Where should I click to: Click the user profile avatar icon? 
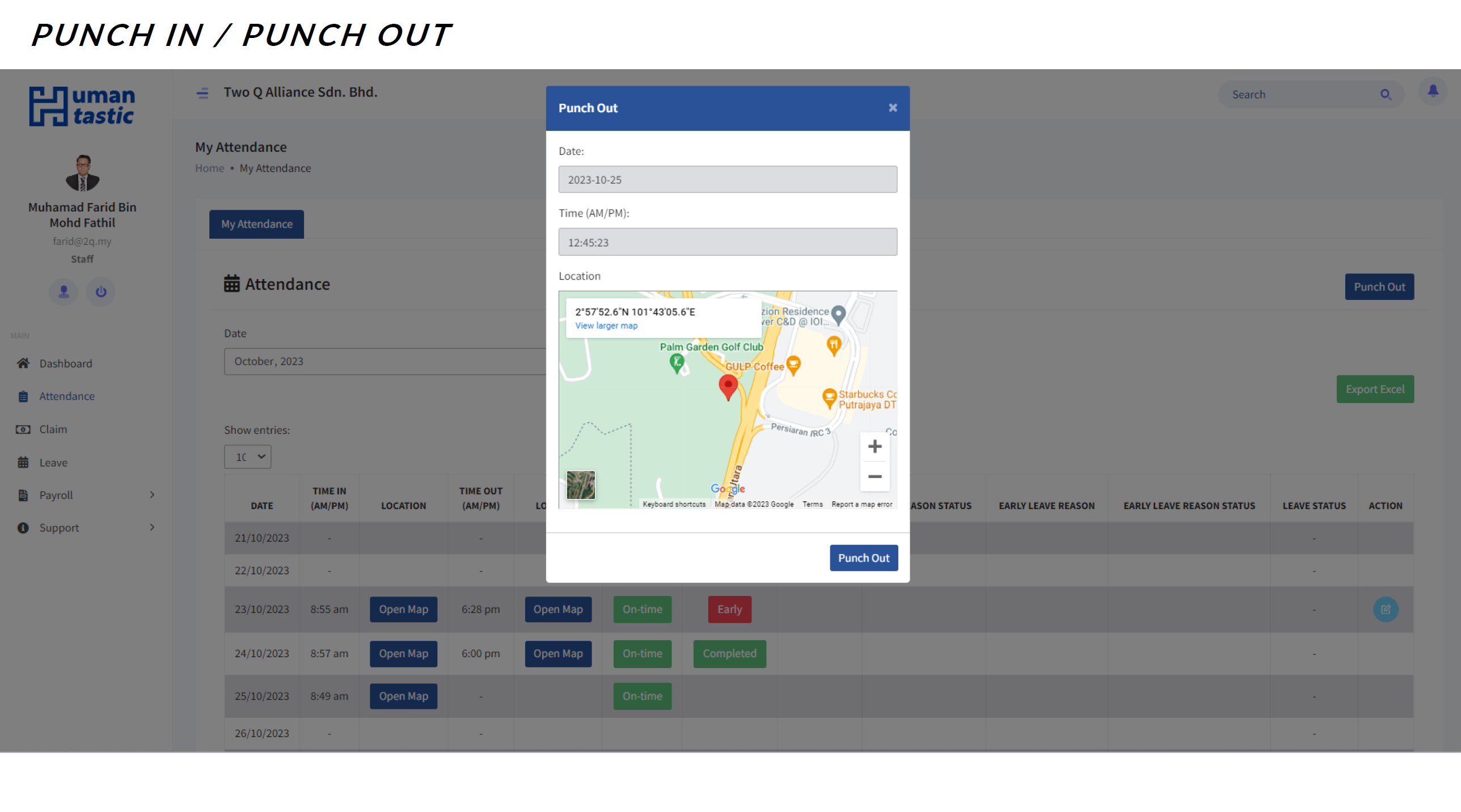pos(64,291)
